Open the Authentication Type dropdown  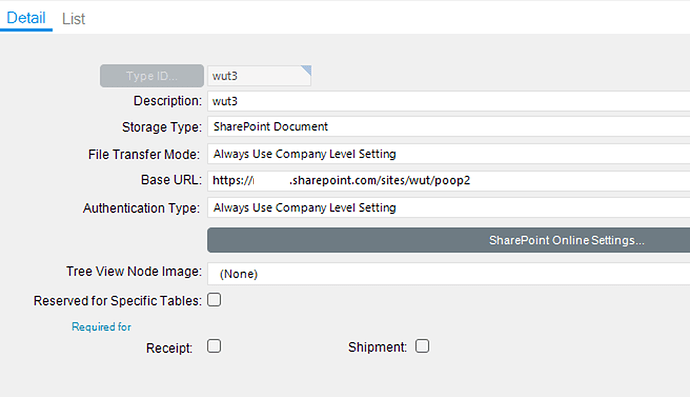point(448,208)
